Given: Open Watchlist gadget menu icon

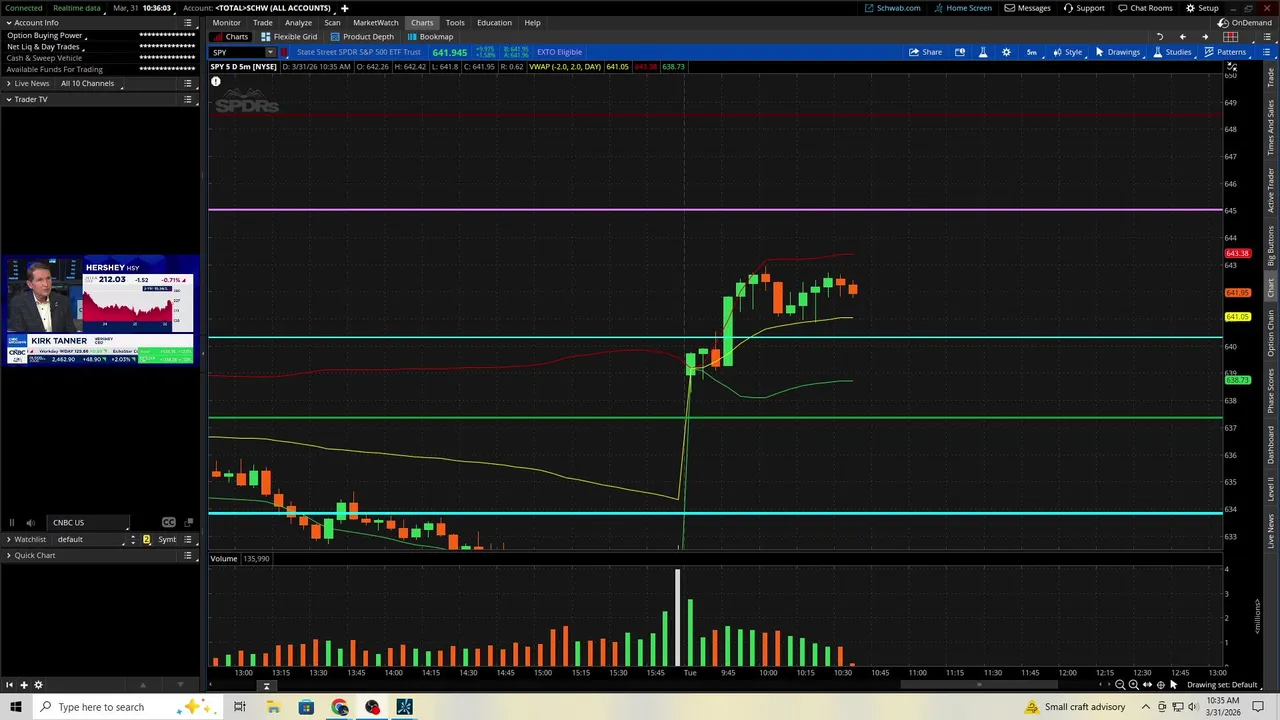Looking at the screenshot, I should pyautogui.click(x=188, y=539).
